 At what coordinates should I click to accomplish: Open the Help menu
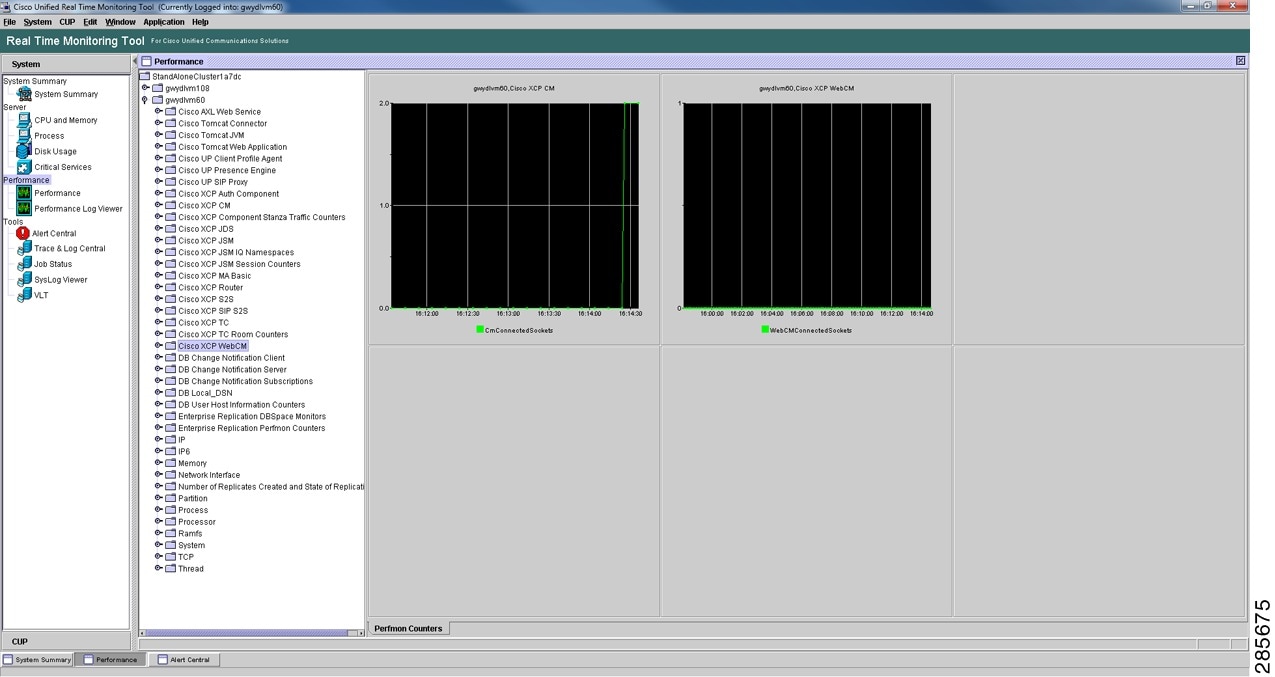[200, 22]
